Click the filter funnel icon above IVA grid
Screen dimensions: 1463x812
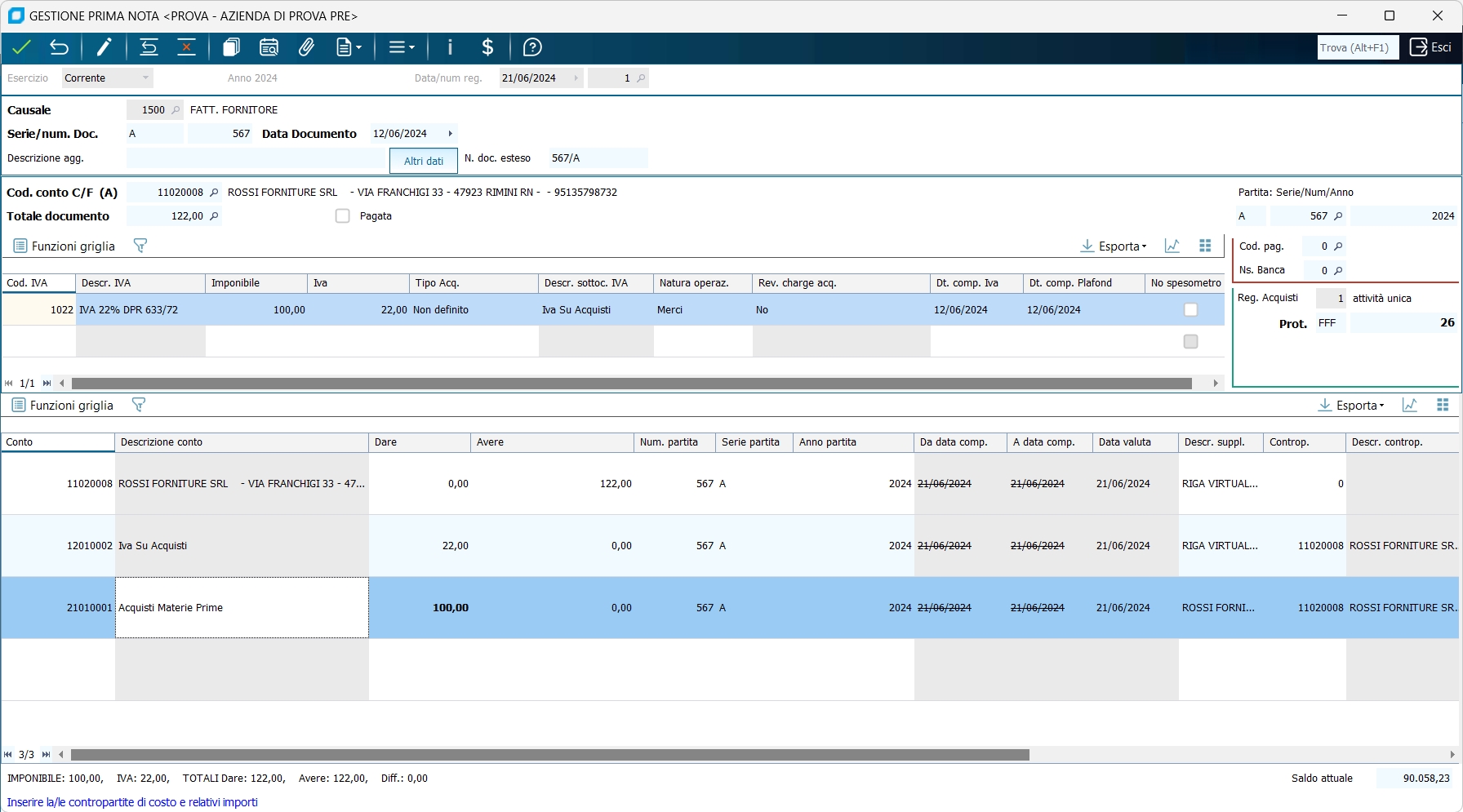[140, 246]
